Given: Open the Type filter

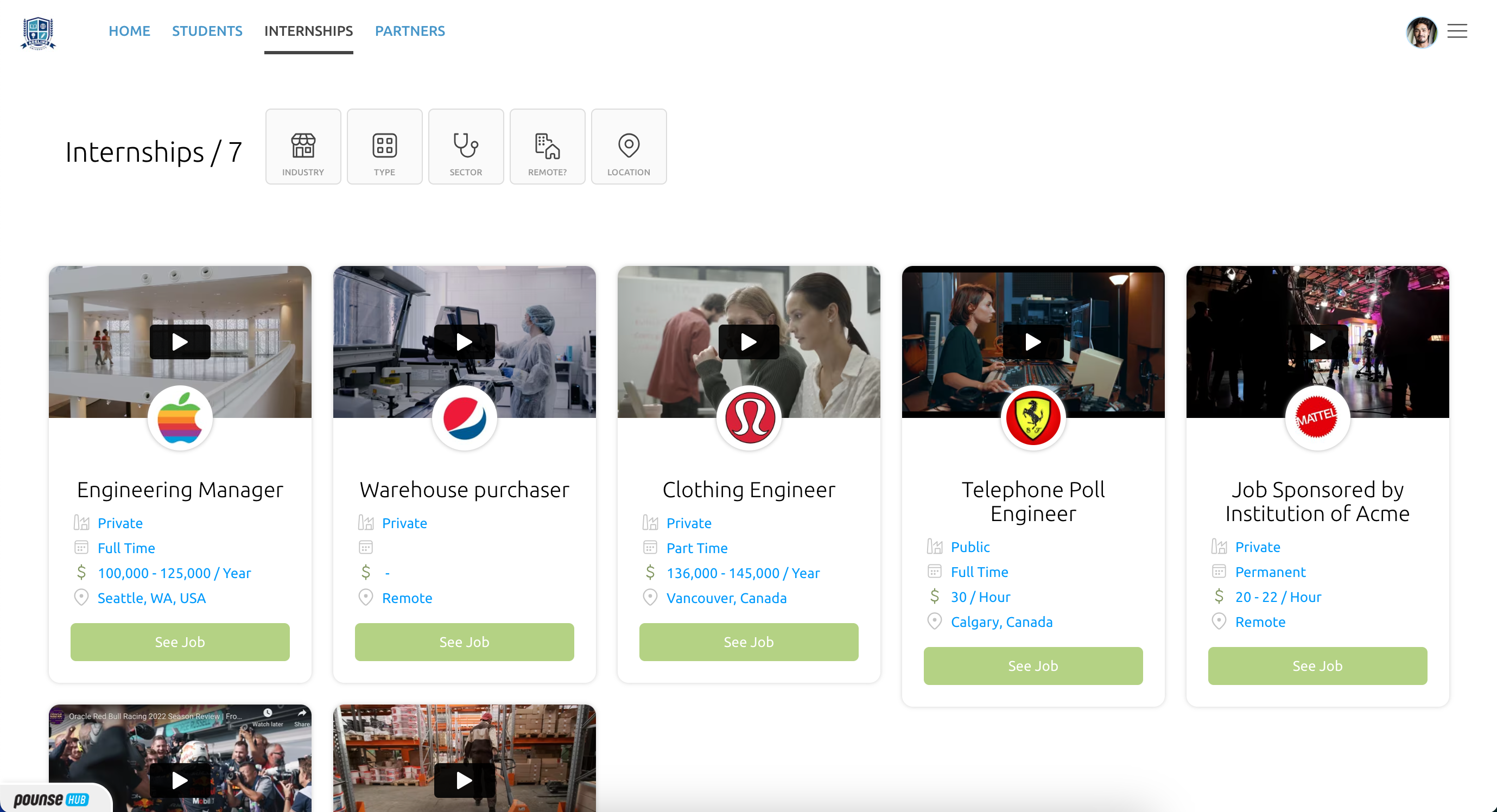Looking at the screenshot, I should (384, 147).
